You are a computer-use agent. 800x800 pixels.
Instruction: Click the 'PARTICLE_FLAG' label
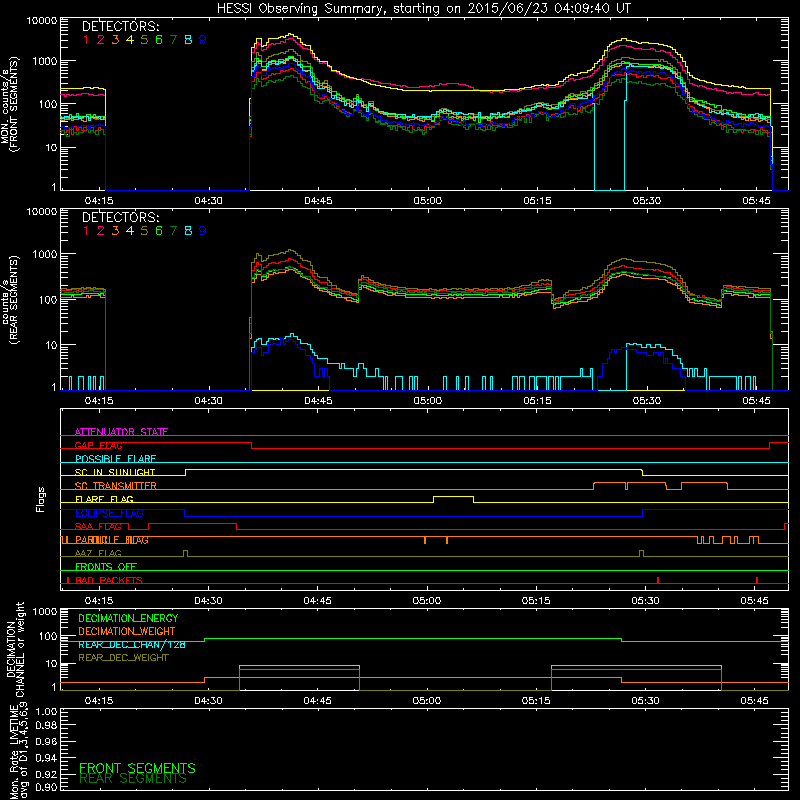[112, 540]
